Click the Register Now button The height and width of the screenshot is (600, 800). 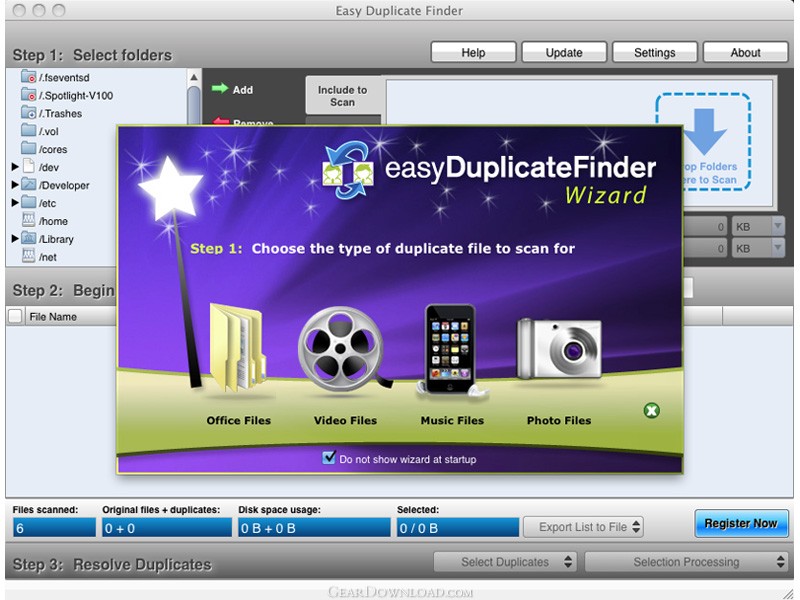[x=741, y=523]
